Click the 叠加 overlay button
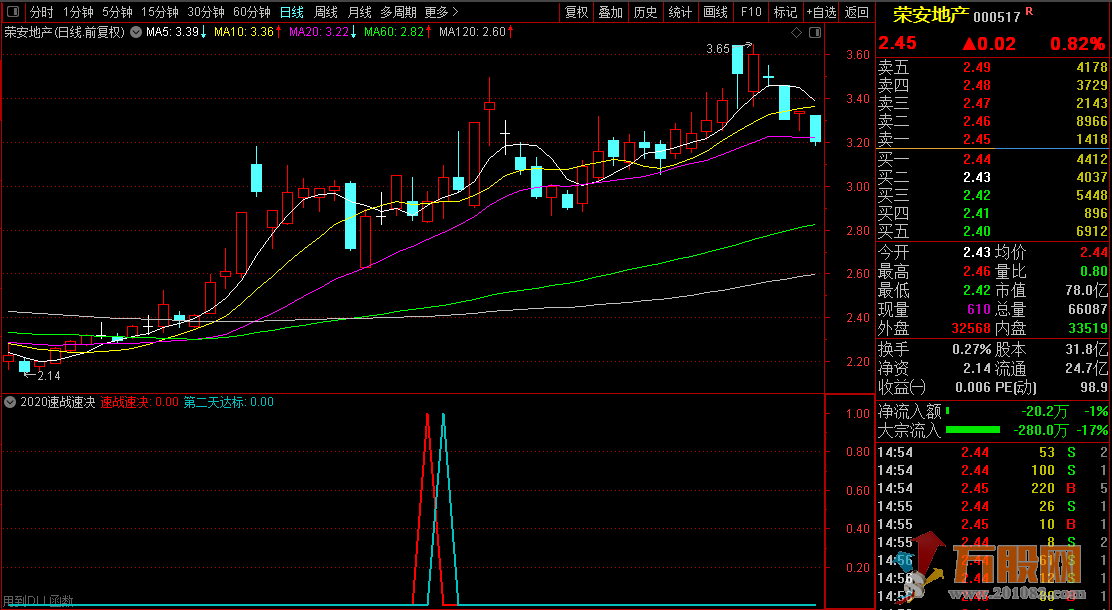This screenshot has height=610, width=1112. [611, 12]
